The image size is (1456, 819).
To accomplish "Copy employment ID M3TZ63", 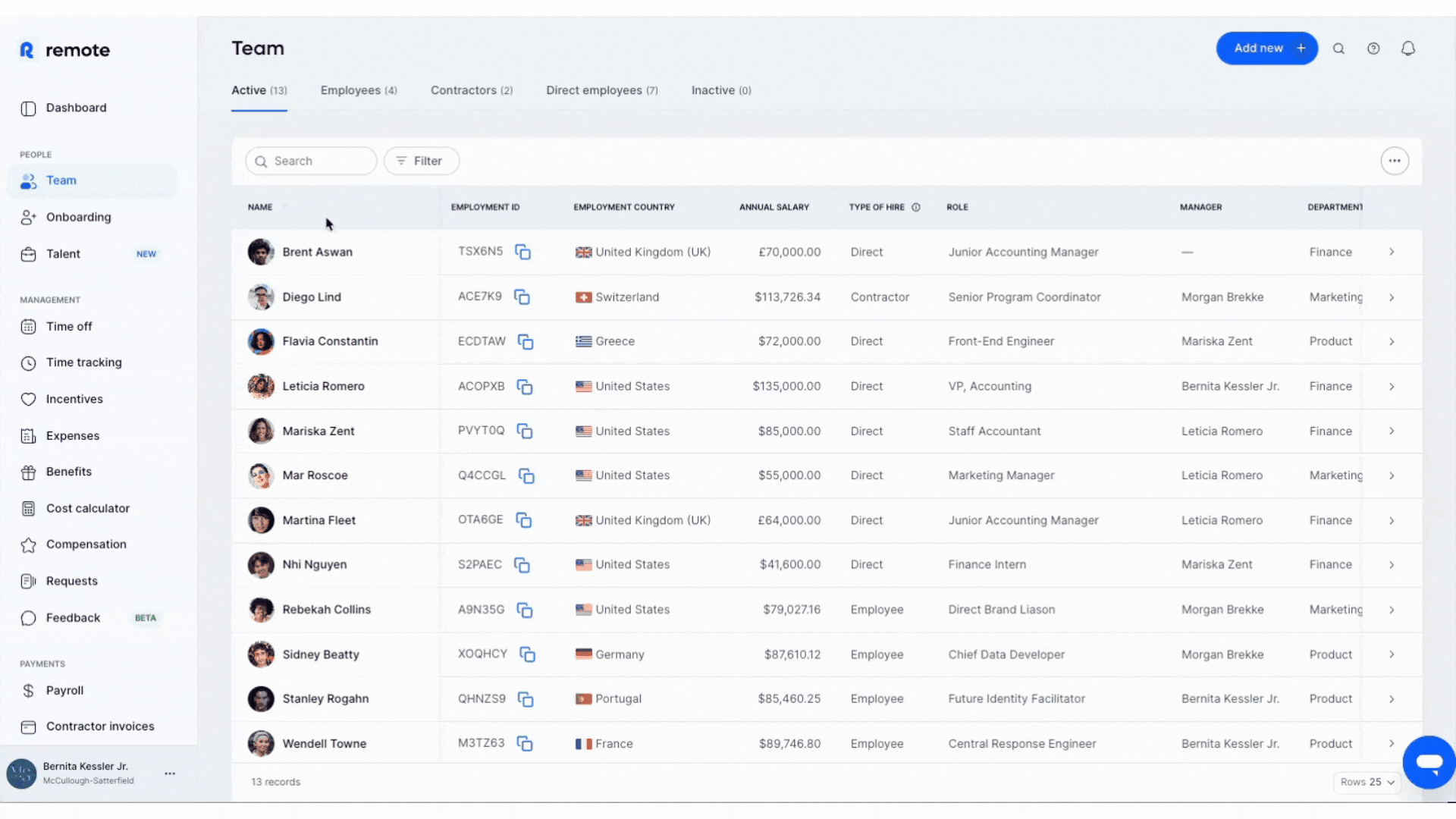I will [x=525, y=744].
